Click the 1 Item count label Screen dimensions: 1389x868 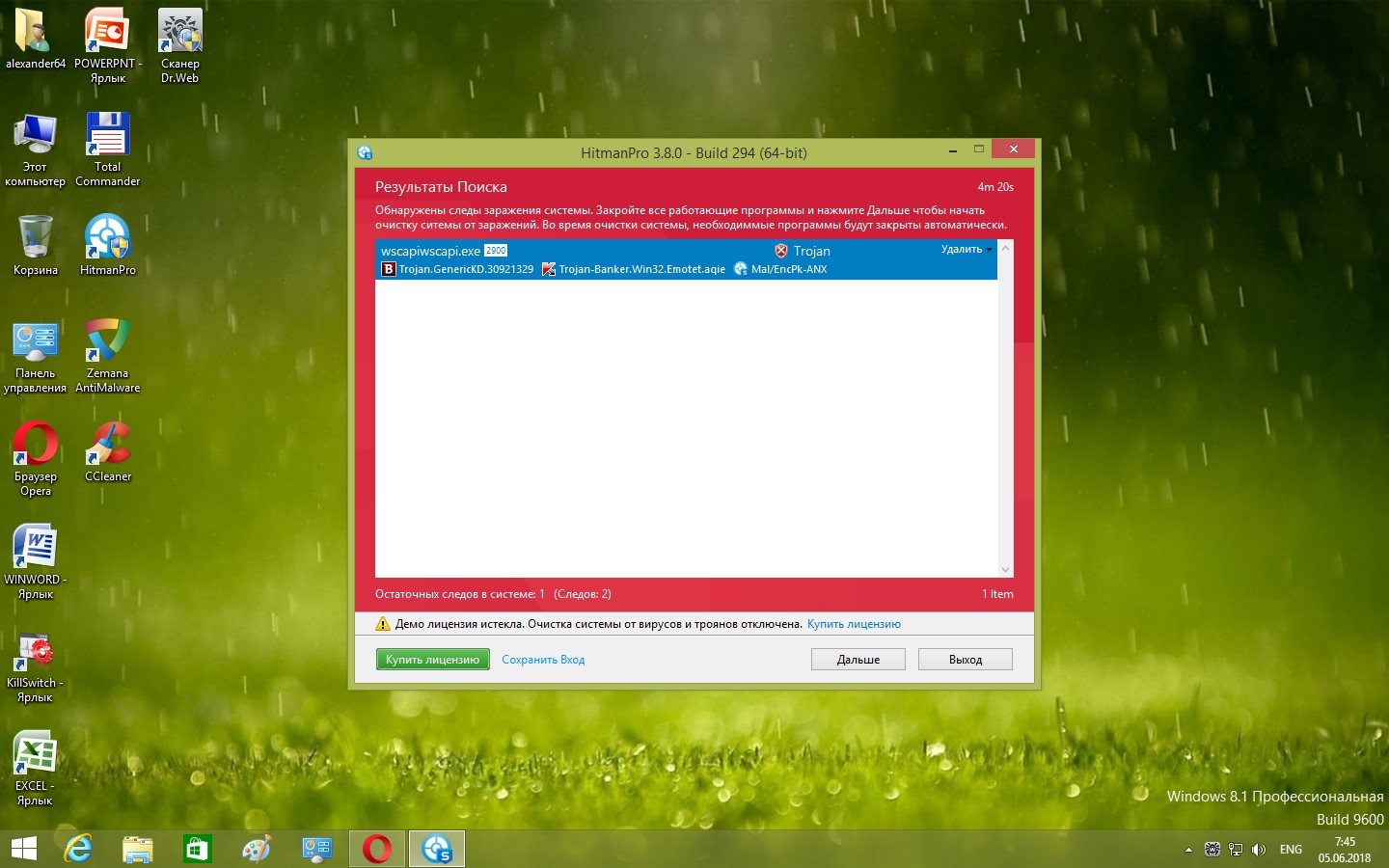(x=997, y=594)
